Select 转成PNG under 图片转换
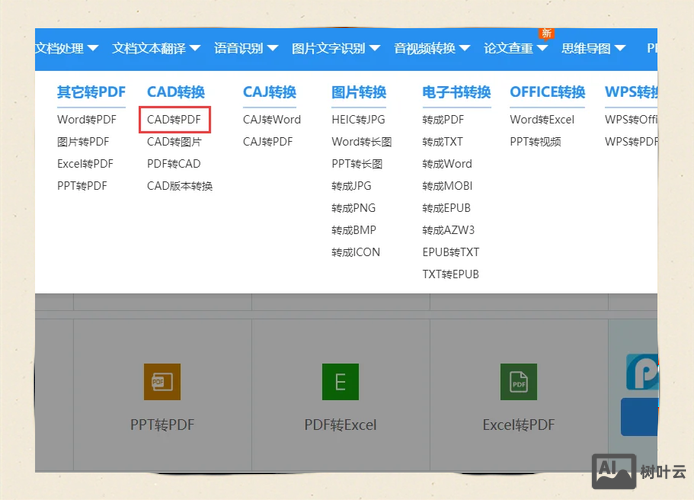 click(354, 208)
